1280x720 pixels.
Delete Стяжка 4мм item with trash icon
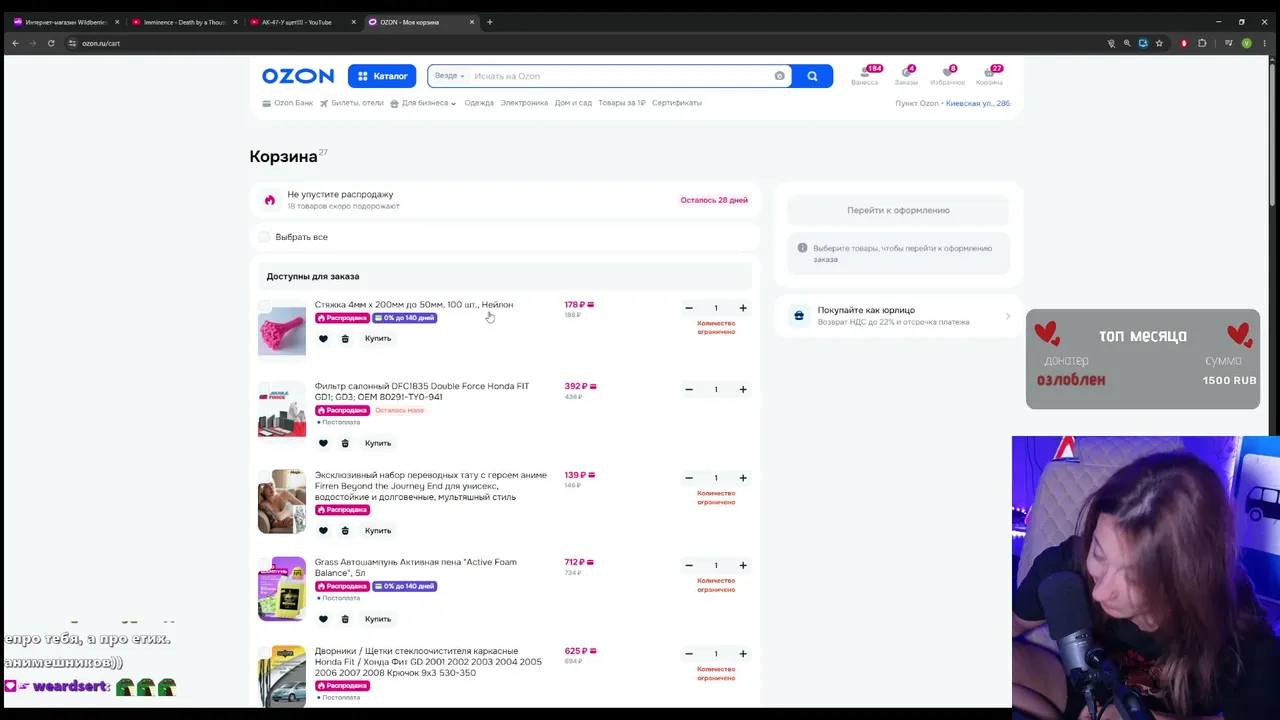[x=345, y=339]
